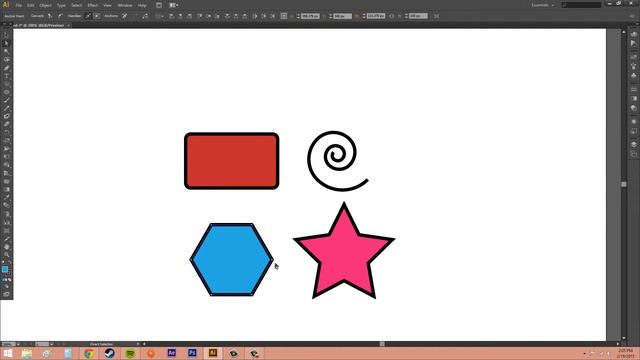The width and height of the screenshot is (640, 360).
Task: Open the Appearance panel in right dock
Action: coord(633,122)
